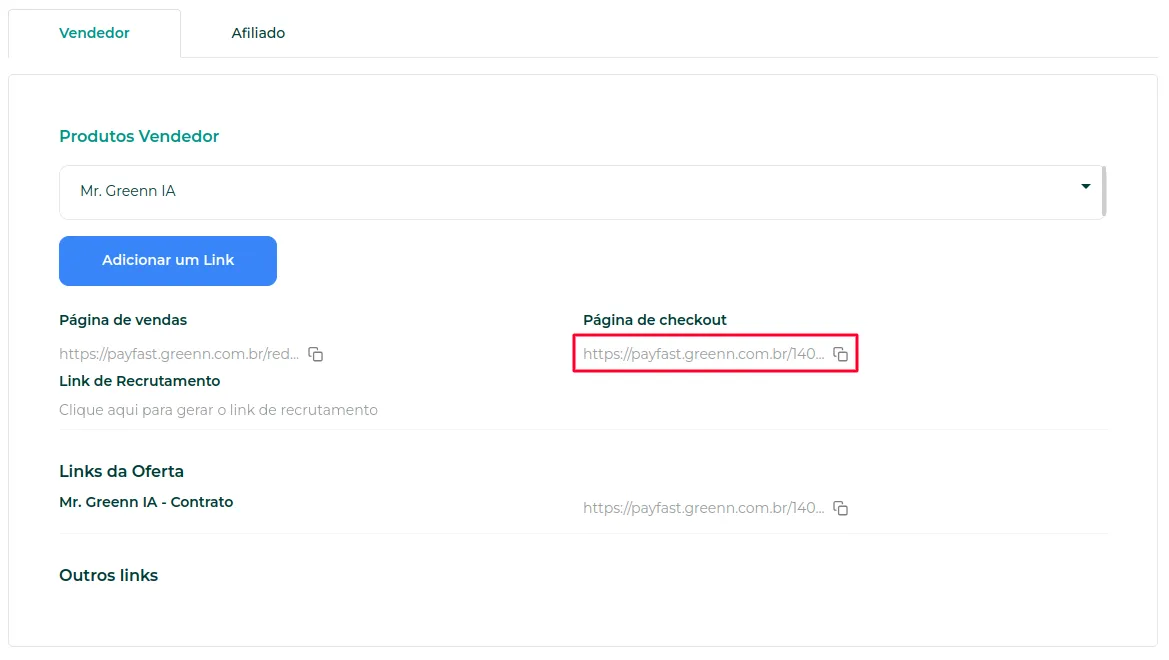Copy the Página de vendas link
1169x660 pixels.
[x=316, y=354]
